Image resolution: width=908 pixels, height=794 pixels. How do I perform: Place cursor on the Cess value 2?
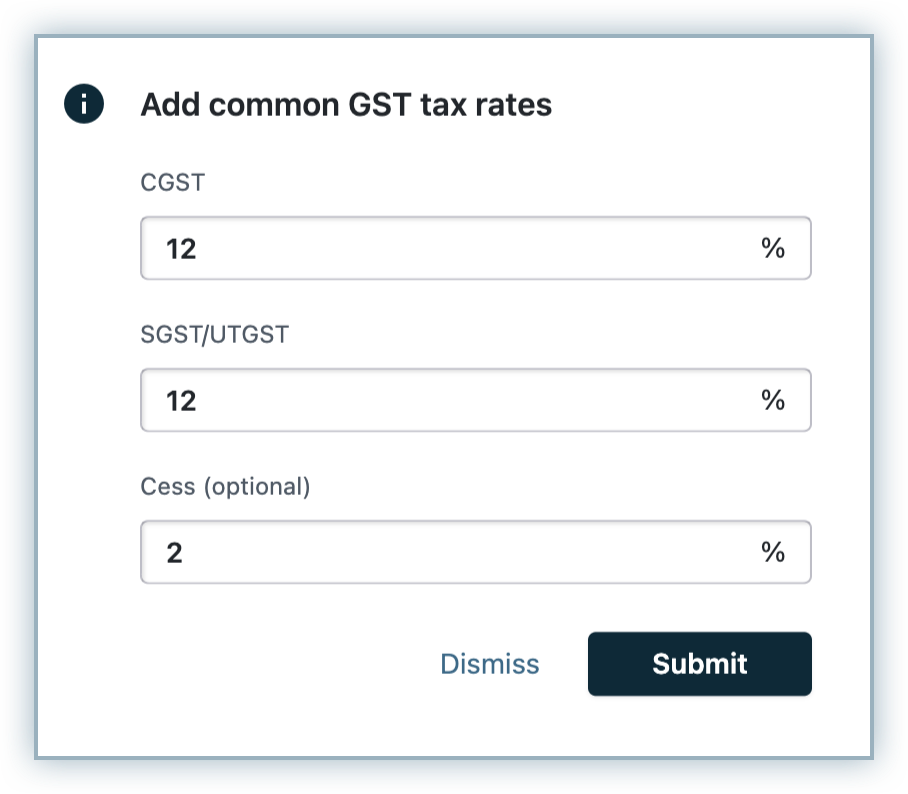[175, 553]
